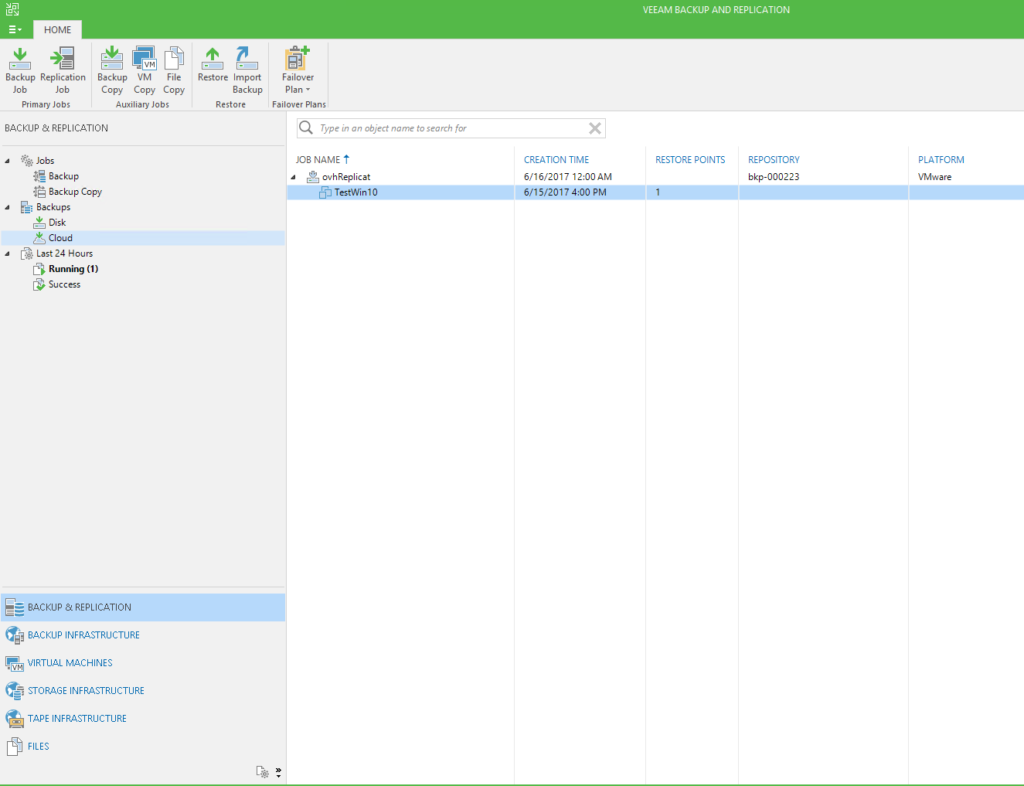Click the Running sessions icon
Viewport: 1024px width, 786px height.
[x=39, y=269]
